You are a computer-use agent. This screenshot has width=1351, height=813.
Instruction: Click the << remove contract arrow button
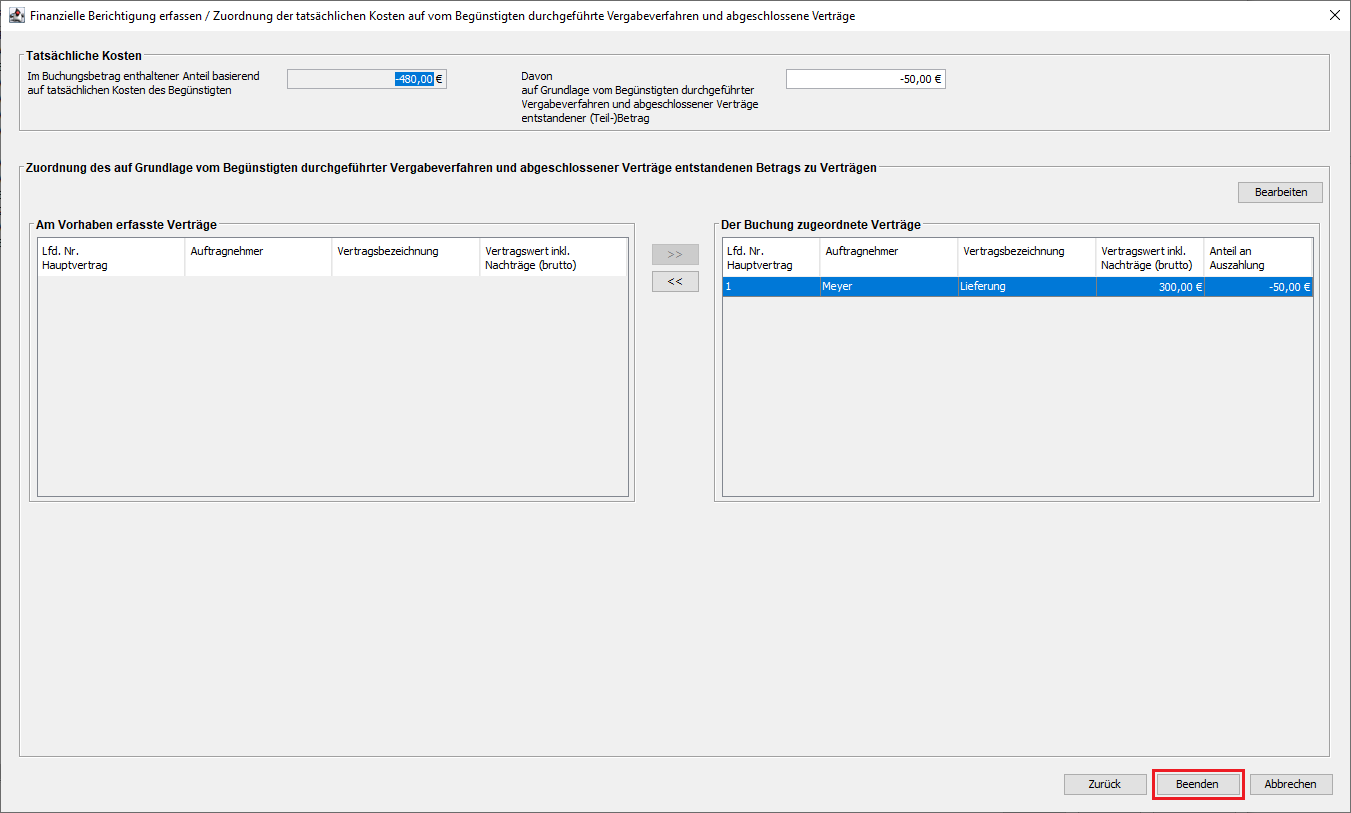pos(675,282)
